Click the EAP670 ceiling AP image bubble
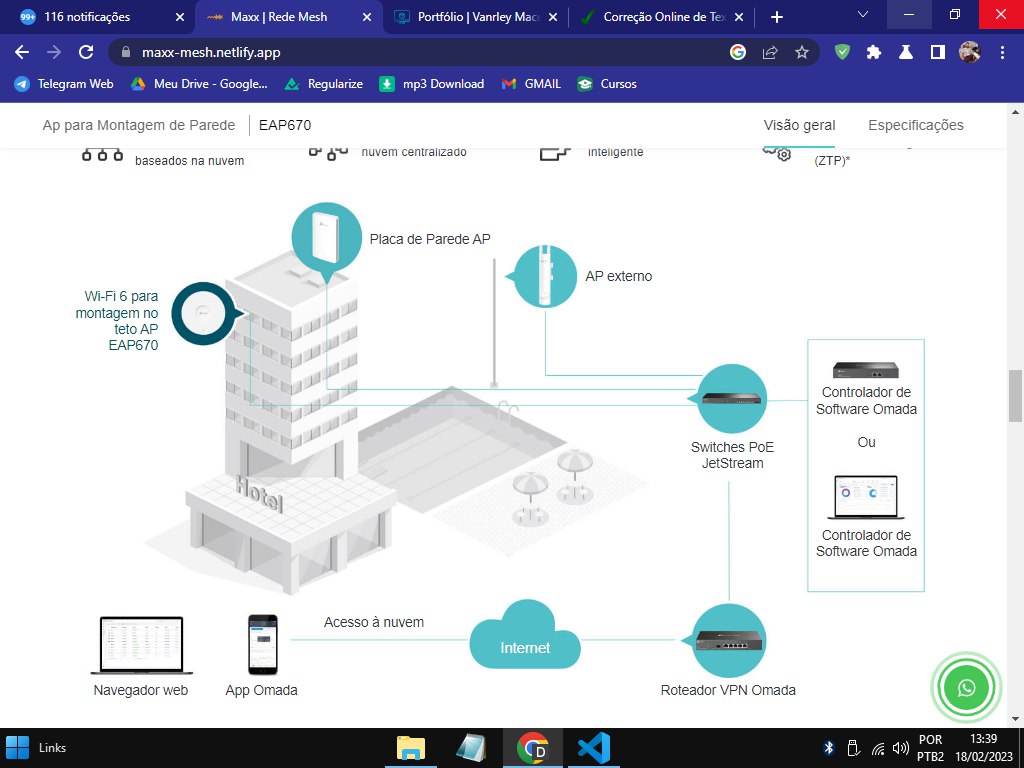The image size is (1024, 768). click(203, 313)
